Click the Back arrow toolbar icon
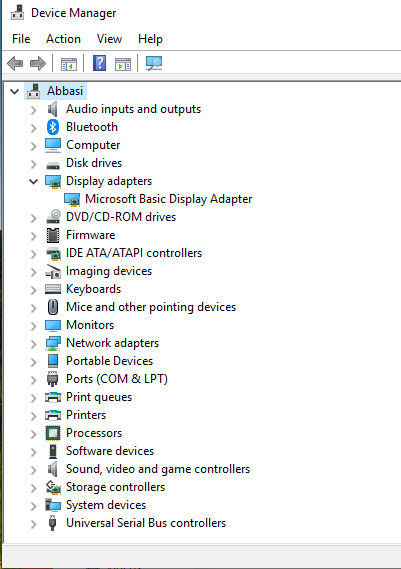 click(15, 64)
